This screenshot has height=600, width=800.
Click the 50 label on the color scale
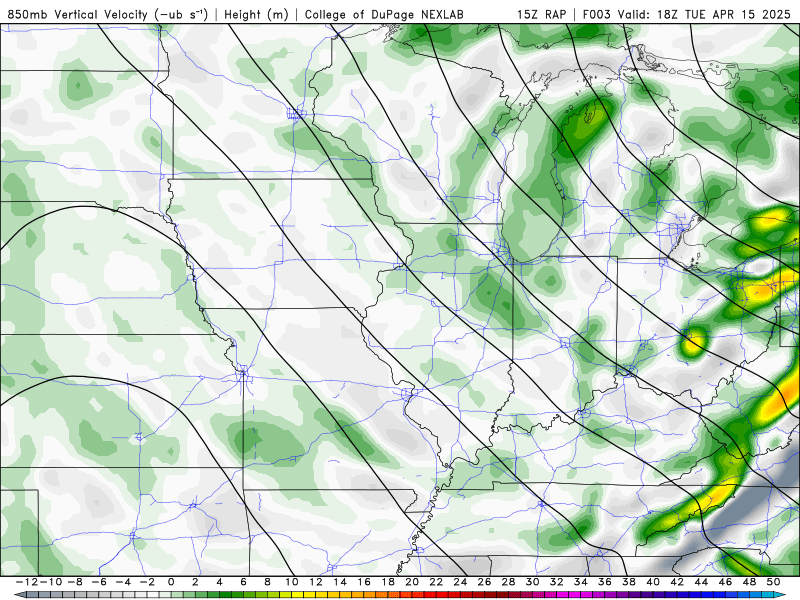[x=774, y=582]
